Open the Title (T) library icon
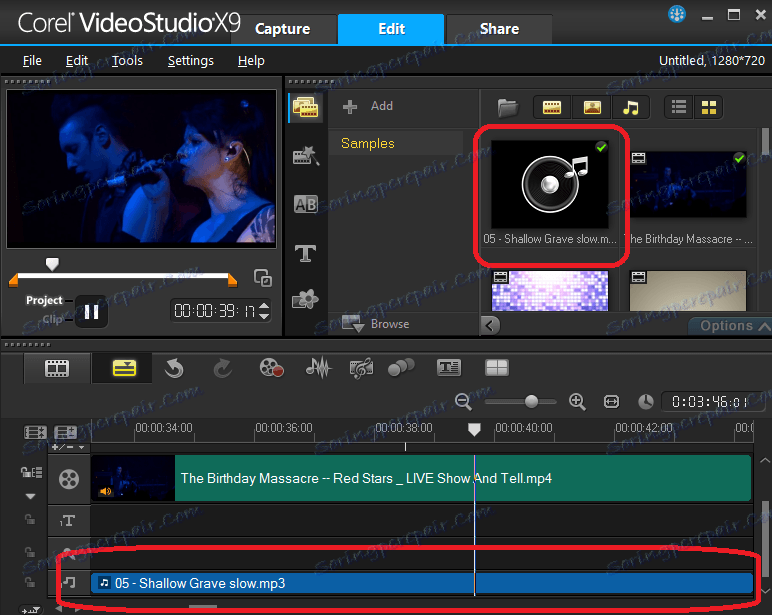This screenshot has height=615, width=772. [305, 253]
